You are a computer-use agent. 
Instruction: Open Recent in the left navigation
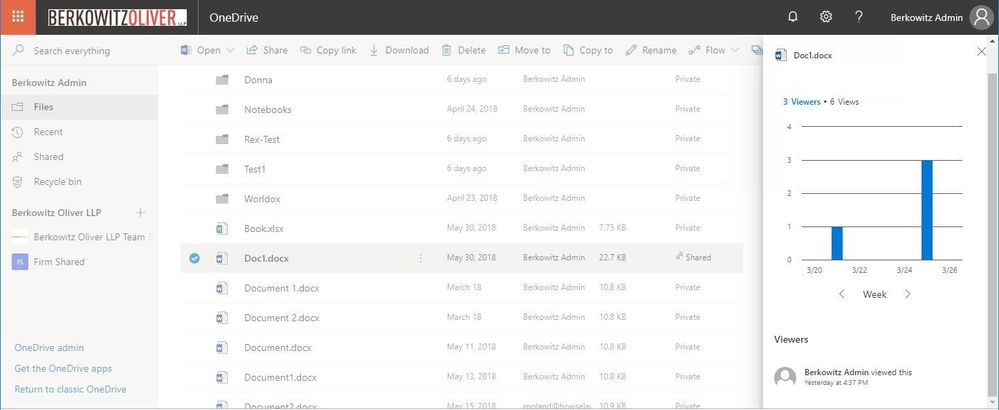(79, 132)
